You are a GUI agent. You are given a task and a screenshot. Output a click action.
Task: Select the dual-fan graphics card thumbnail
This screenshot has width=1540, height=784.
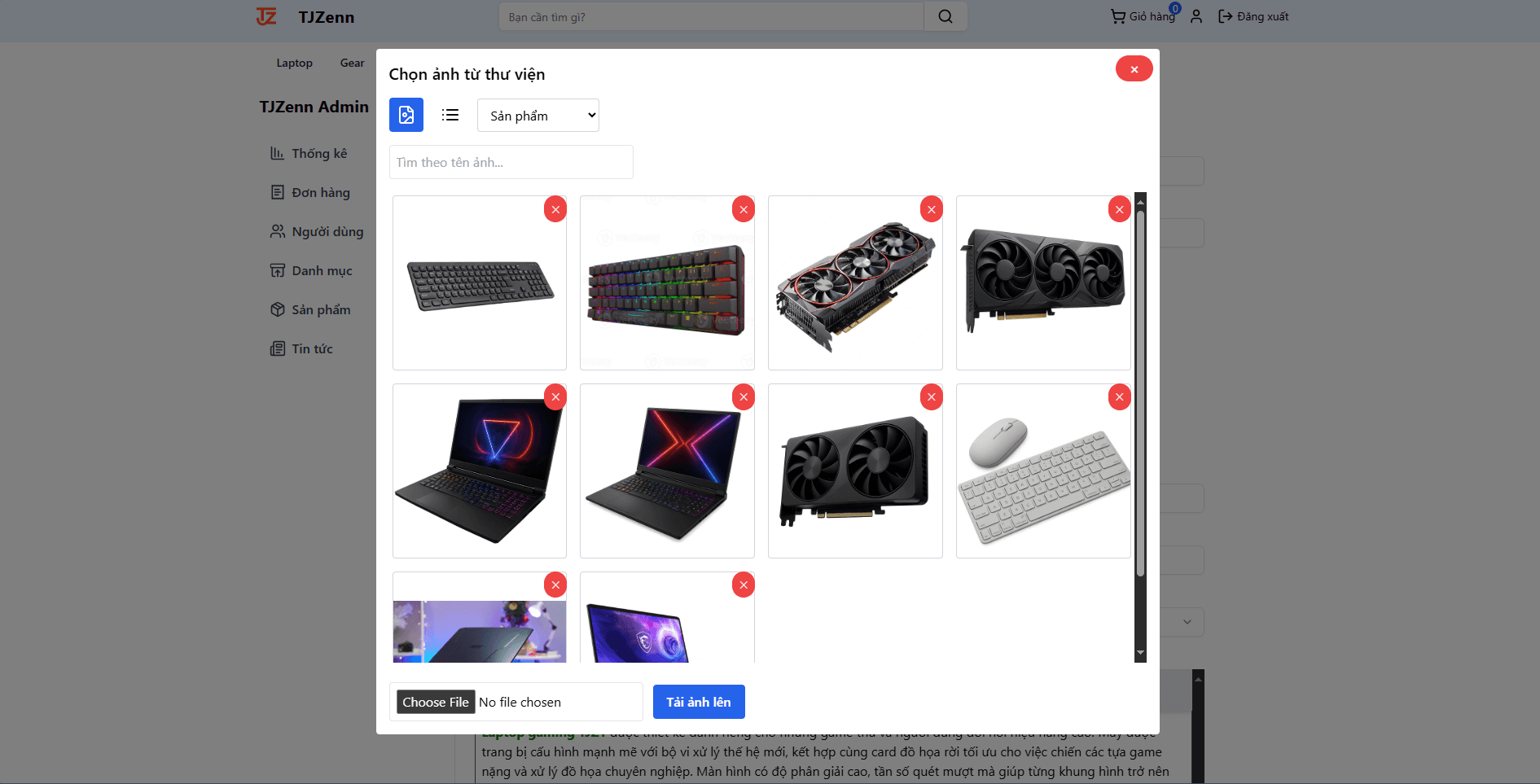tap(855, 471)
